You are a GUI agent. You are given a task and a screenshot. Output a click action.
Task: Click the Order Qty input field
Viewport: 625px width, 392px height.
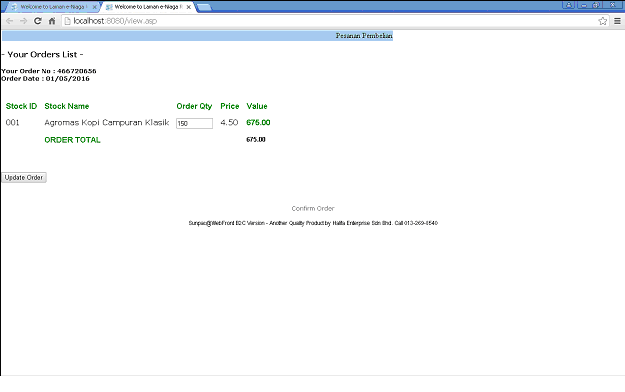(x=195, y=124)
